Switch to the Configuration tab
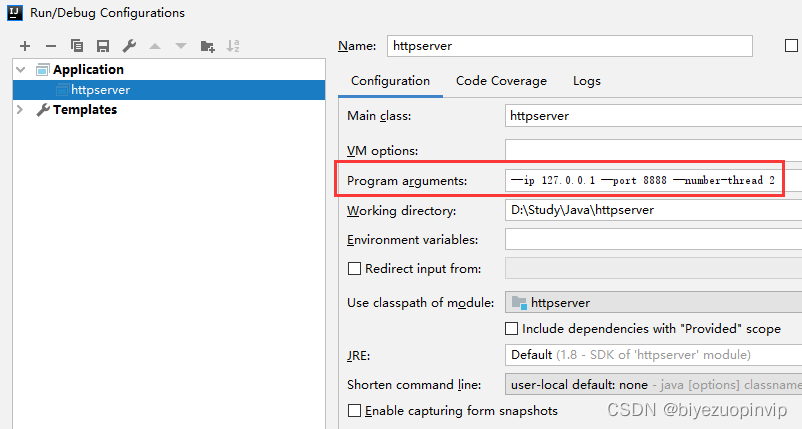This screenshot has height=429, width=802. 390,81
